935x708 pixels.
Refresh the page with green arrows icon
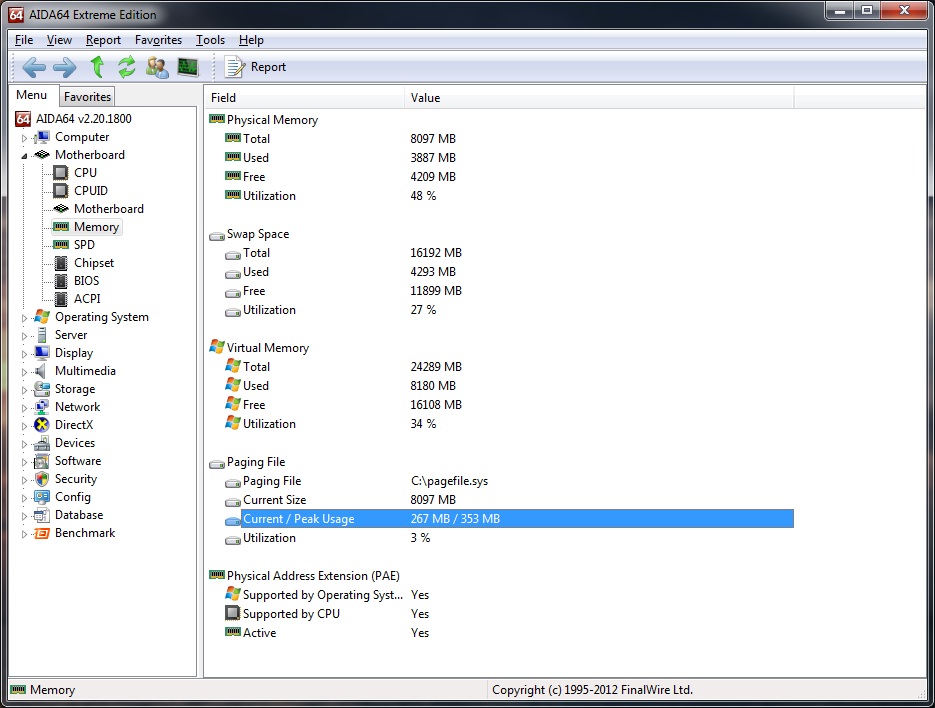tap(126, 67)
